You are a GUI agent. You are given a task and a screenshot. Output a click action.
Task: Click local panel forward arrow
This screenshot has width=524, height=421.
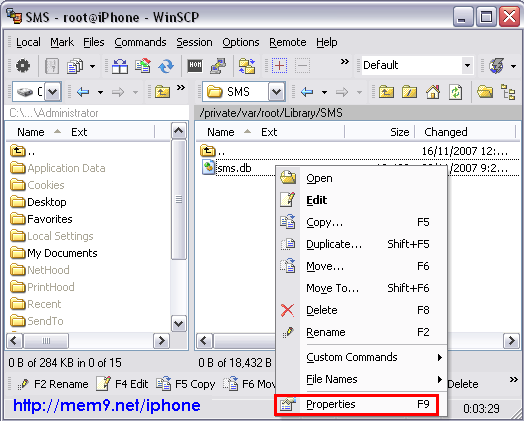(118, 92)
